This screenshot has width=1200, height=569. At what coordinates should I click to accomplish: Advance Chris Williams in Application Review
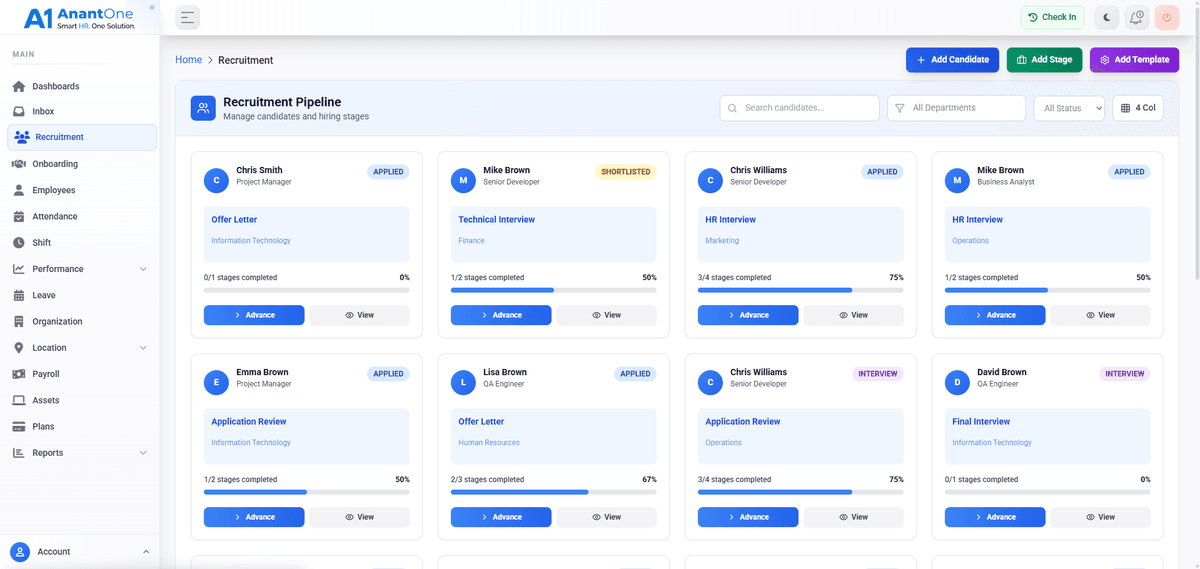[x=748, y=517]
